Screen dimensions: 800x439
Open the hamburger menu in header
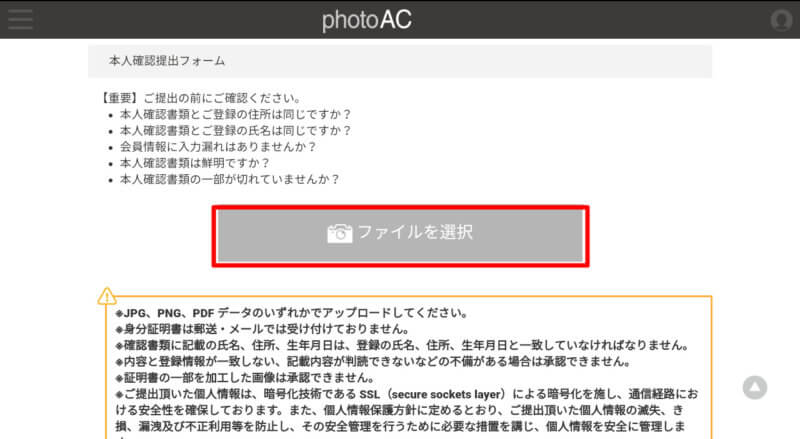(x=20, y=19)
